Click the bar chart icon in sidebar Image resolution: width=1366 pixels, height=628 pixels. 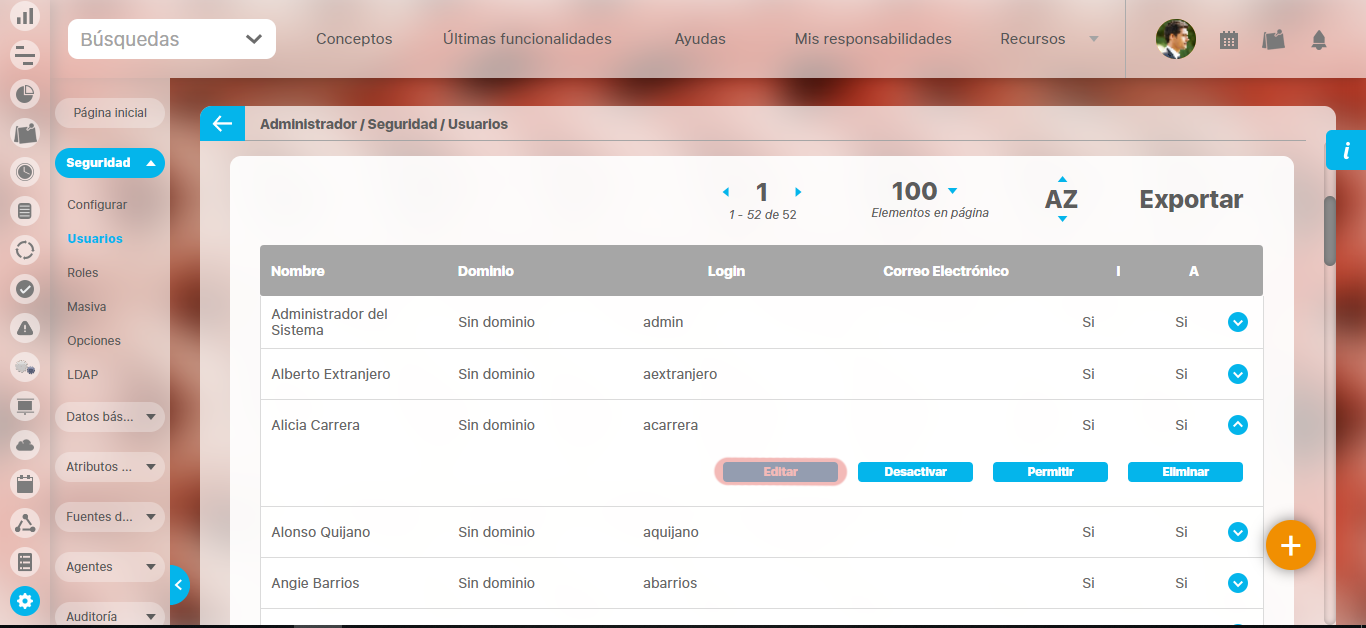(25, 16)
